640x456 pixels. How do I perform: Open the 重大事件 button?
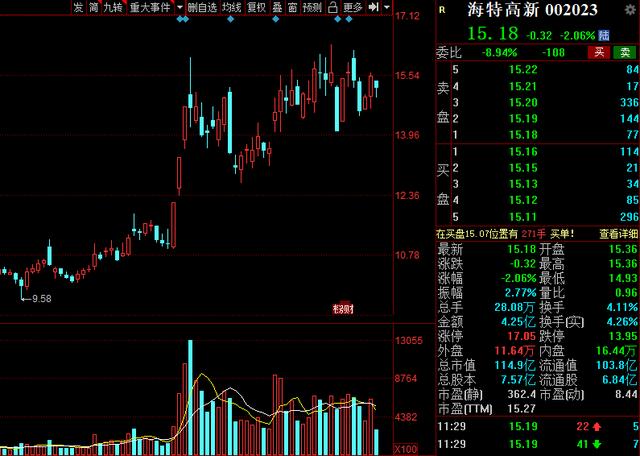point(150,7)
